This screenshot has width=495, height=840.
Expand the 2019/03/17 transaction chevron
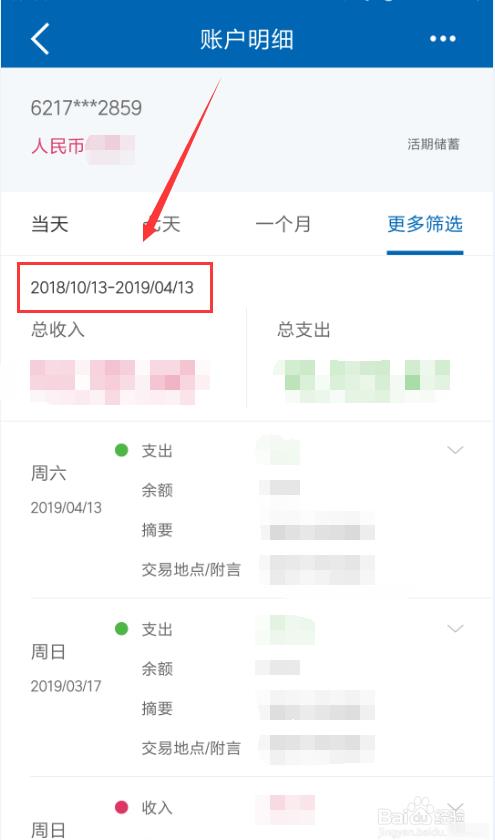coord(455,628)
